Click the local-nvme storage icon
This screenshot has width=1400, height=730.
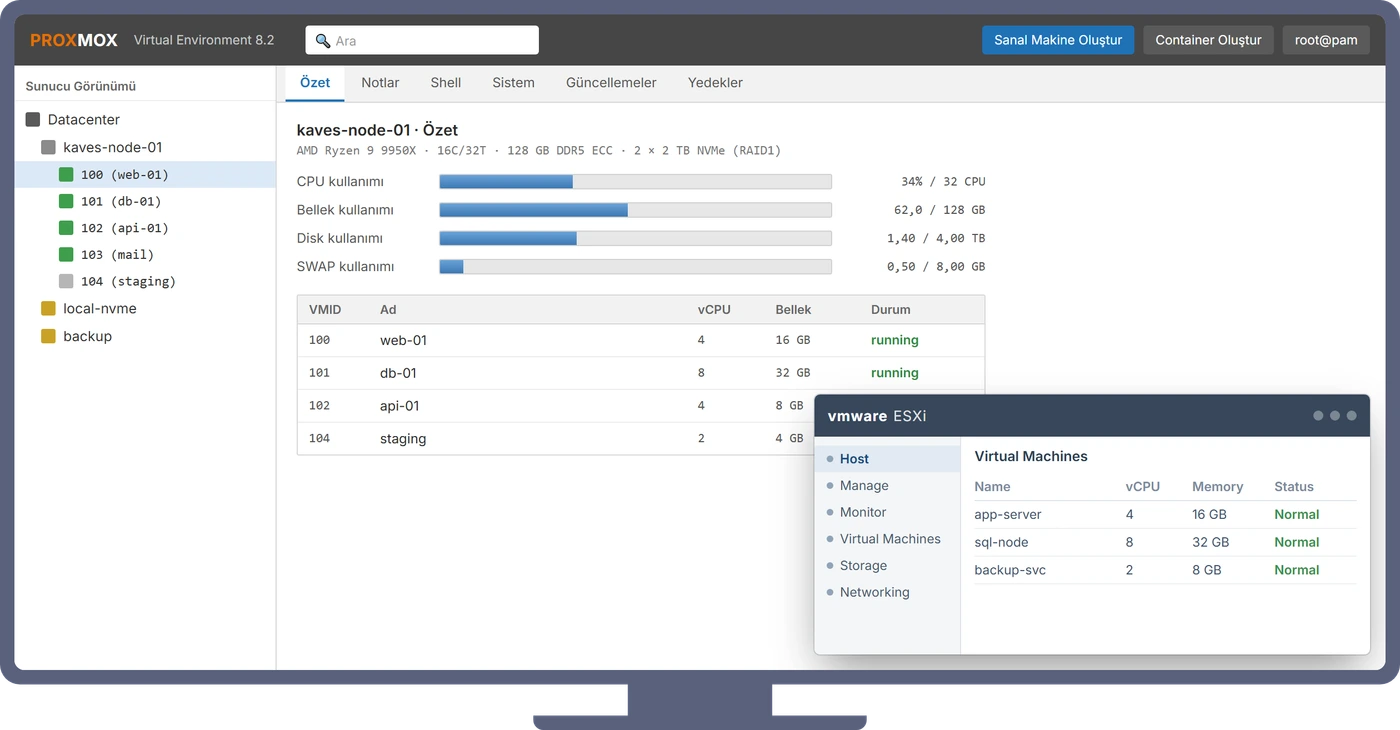(48, 308)
